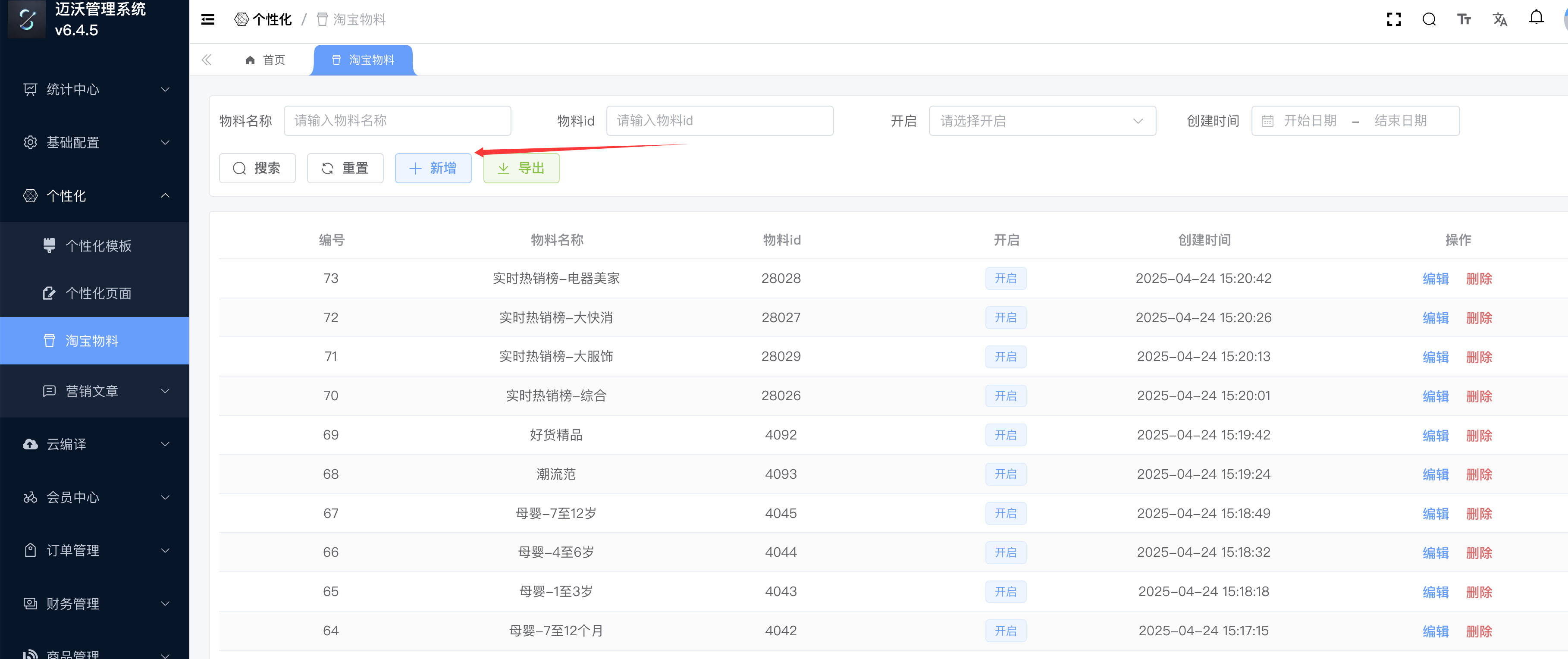This screenshot has height=659, width=1568.
Task: Click the 开启 tag for 潮流范 row
Action: pyautogui.click(x=1006, y=474)
